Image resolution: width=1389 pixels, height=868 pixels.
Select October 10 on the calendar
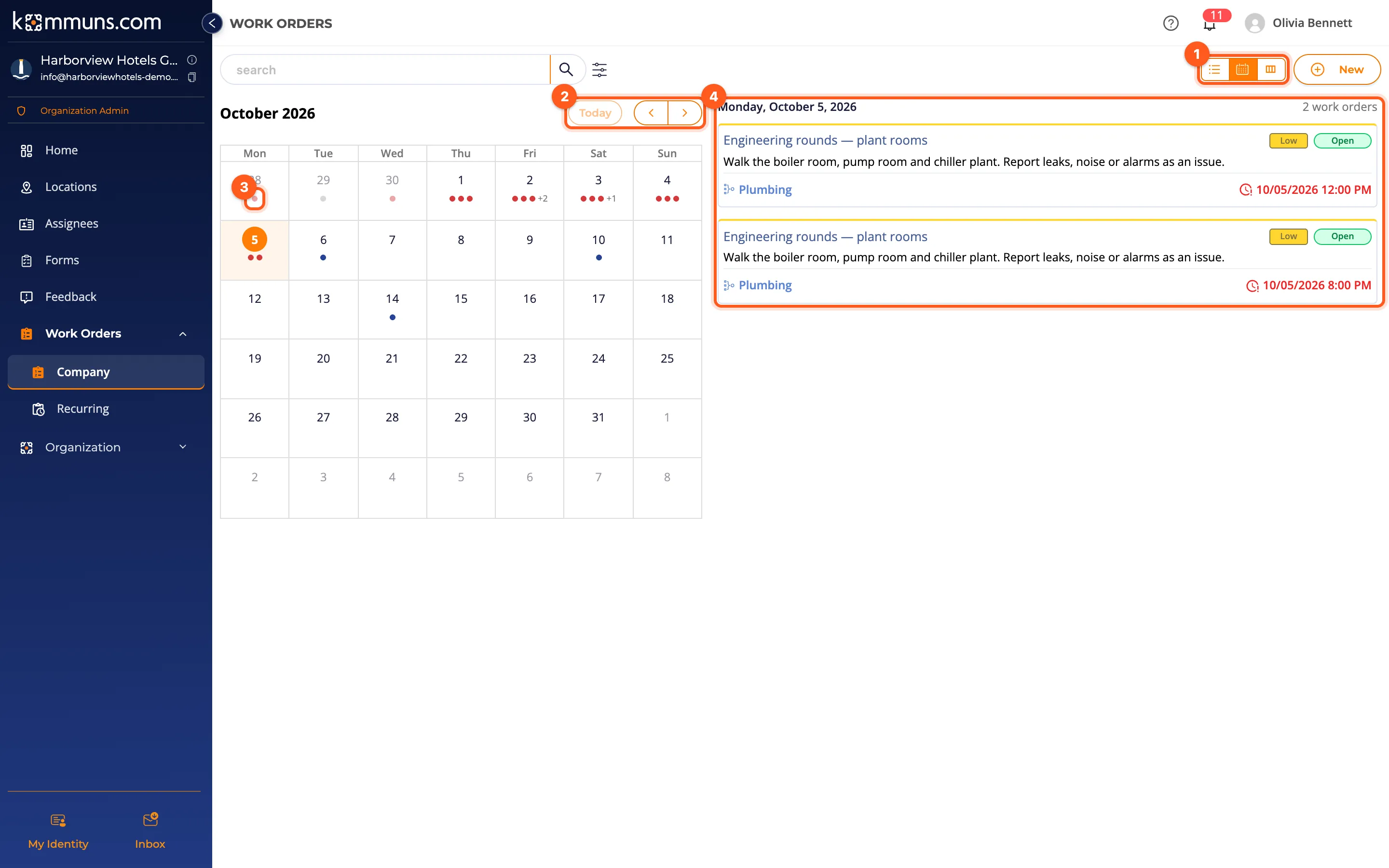[598, 250]
